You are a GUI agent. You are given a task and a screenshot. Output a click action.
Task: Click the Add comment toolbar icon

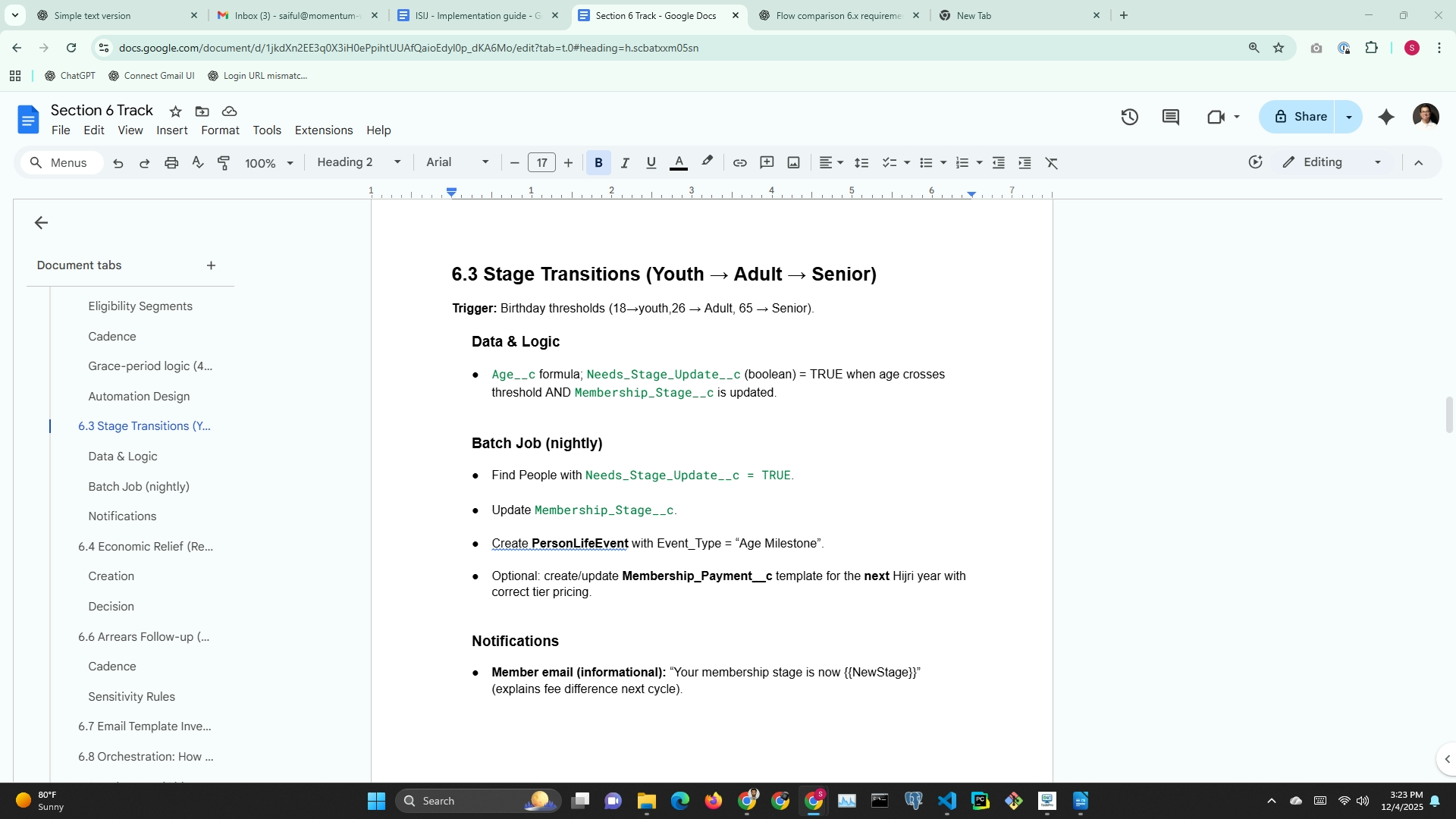pyautogui.click(x=767, y=163)
